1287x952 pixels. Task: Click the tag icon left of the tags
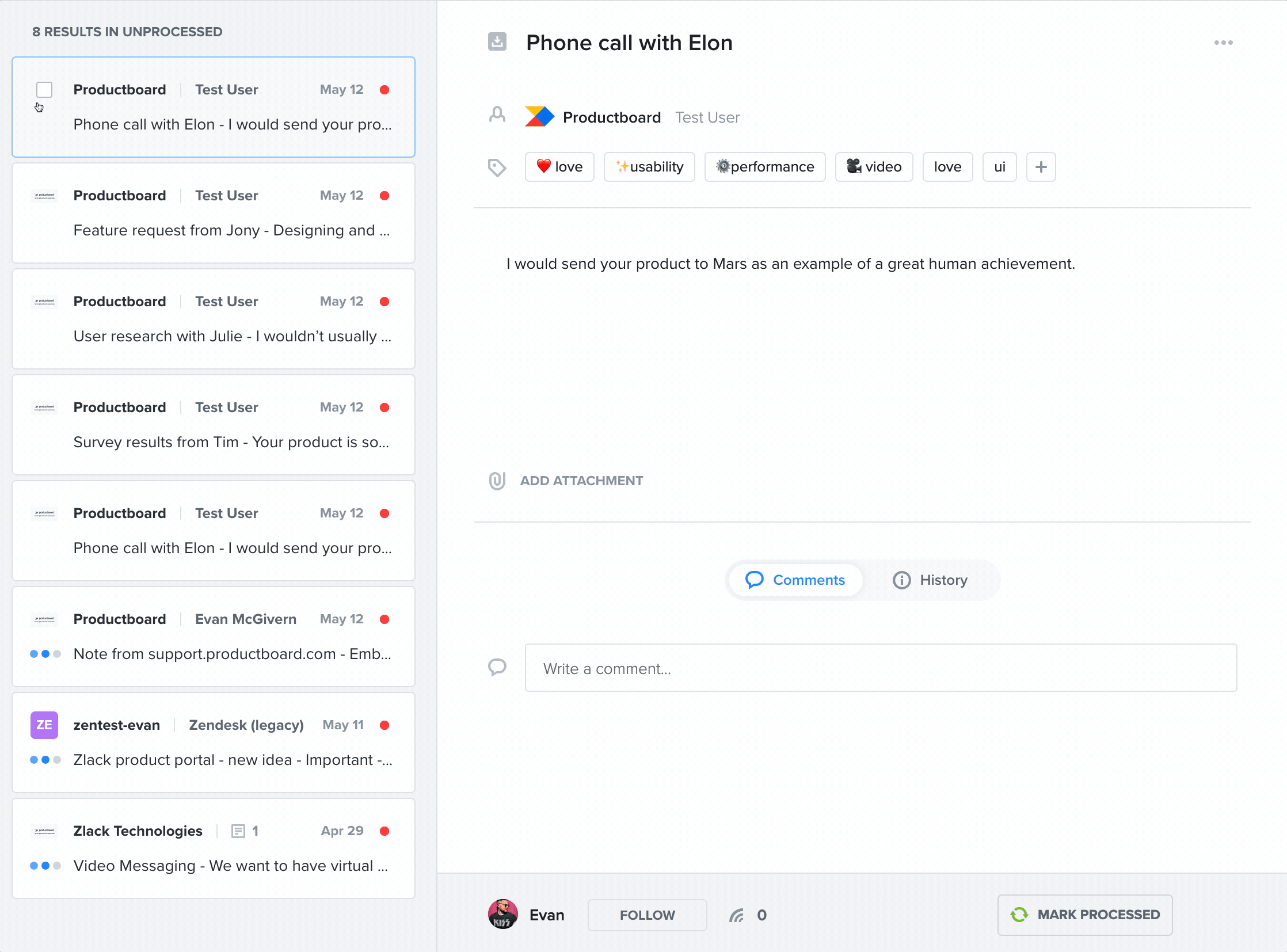(x=497, y=167)
